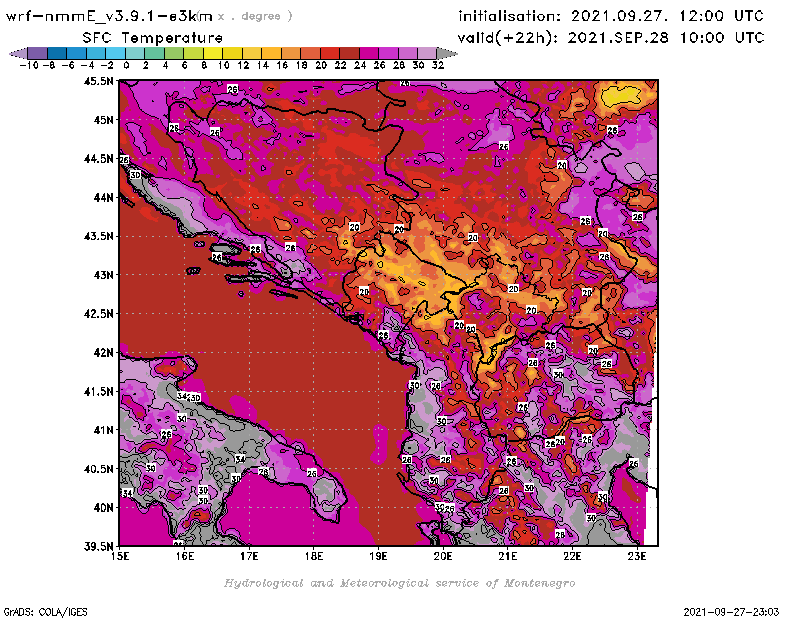Image resolution: width=800 pixels, height=618 pixels.
Task: Click the '15E' longitude label
Action: (x=120, y=556)
